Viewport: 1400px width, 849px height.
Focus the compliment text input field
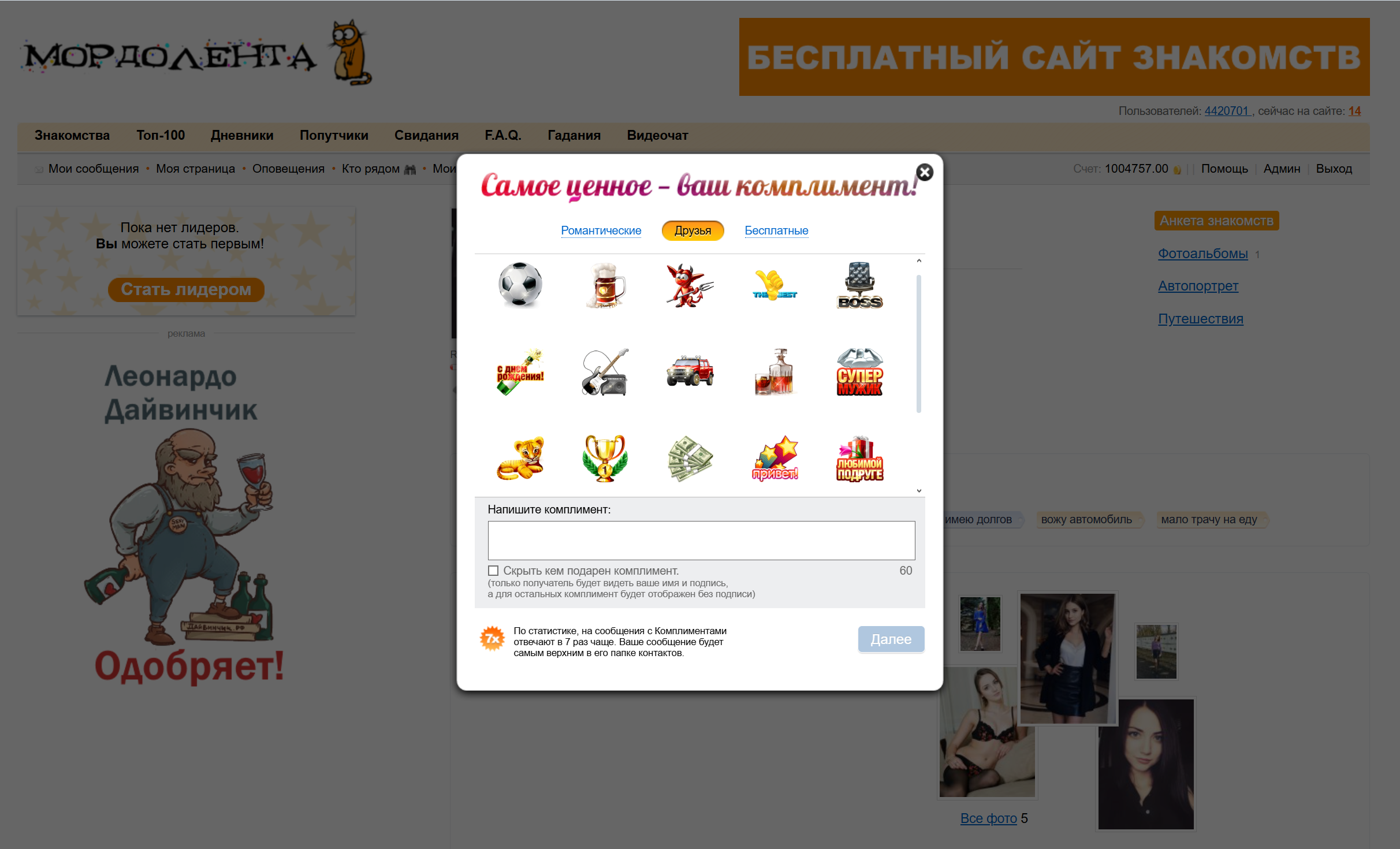(x=701, y=541)
